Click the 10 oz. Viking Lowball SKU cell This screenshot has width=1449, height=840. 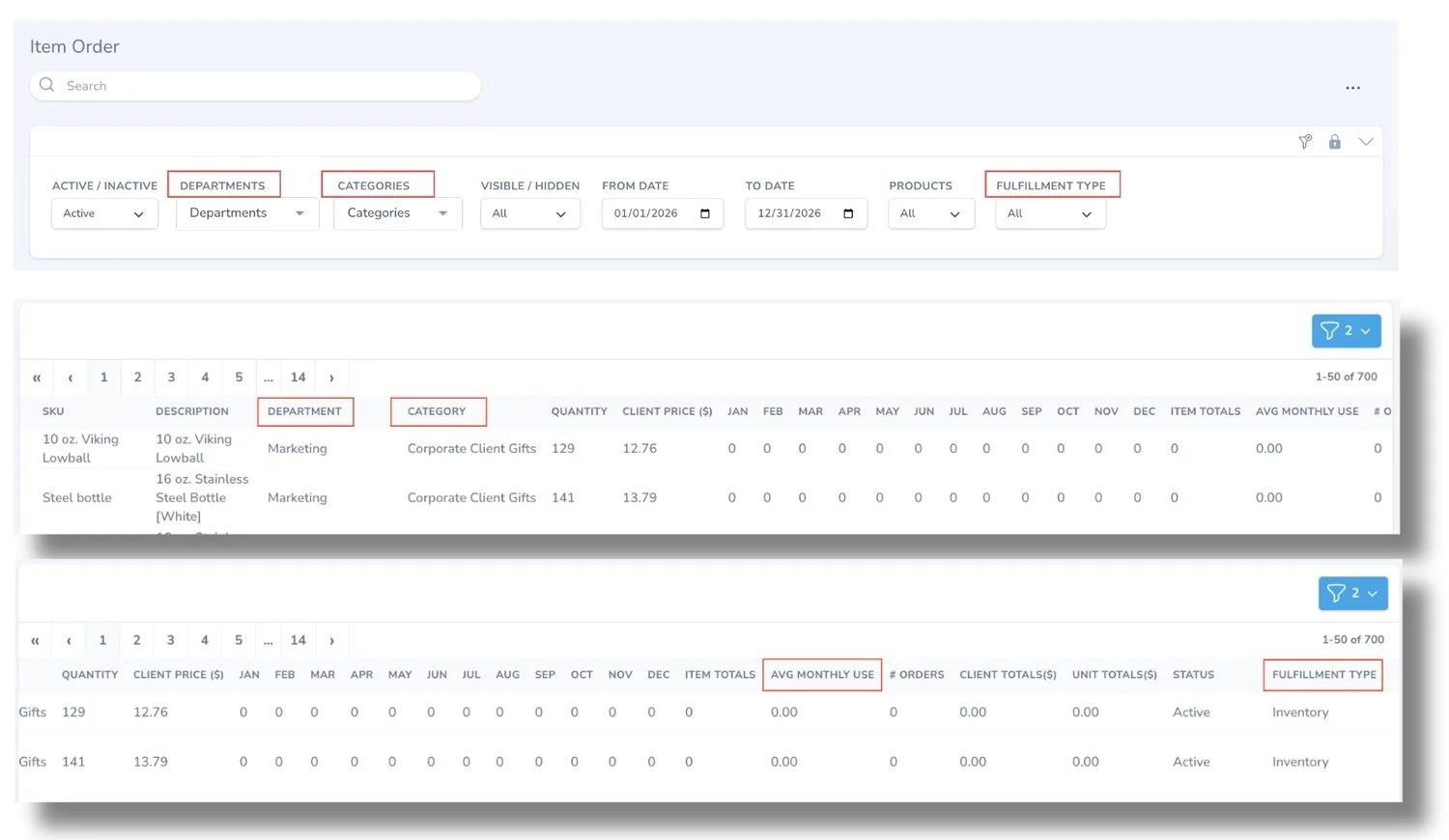(x=80, y=449)
